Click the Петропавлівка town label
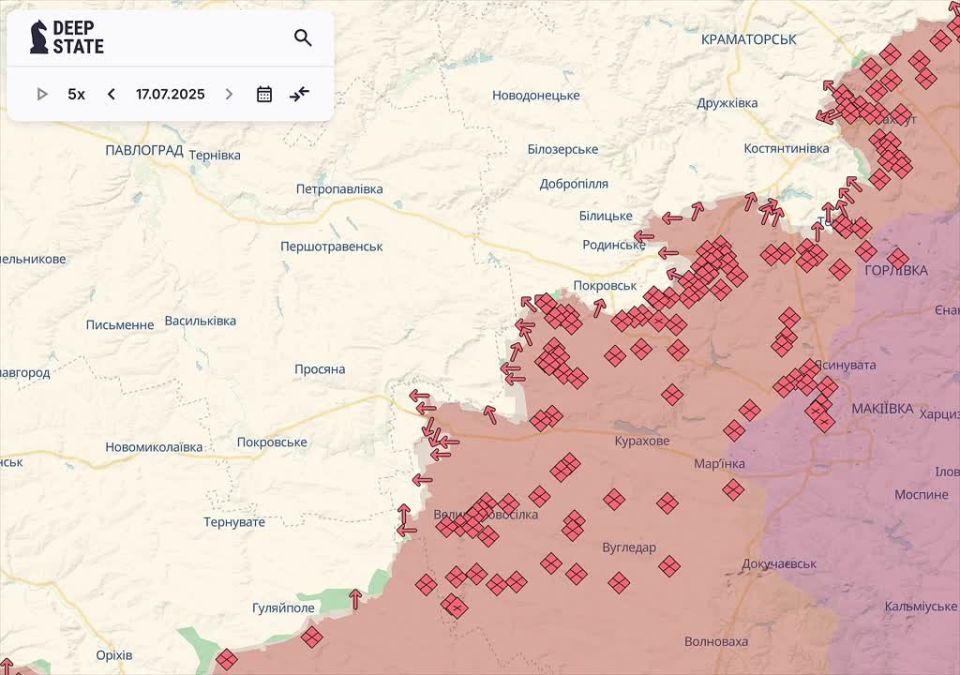The width and height of the screenshot is (960, 675). (339, 188)
